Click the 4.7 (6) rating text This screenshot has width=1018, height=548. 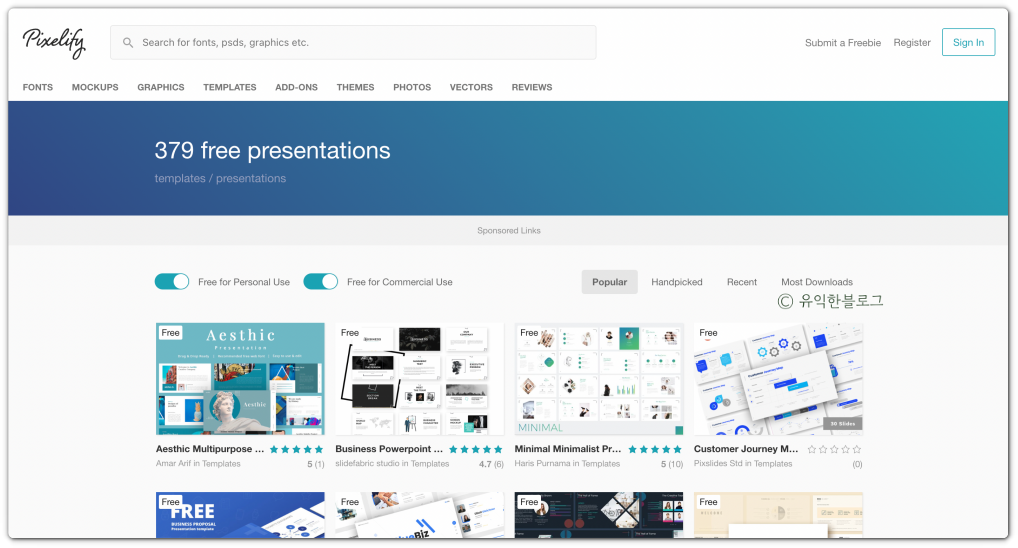(491, 464)
